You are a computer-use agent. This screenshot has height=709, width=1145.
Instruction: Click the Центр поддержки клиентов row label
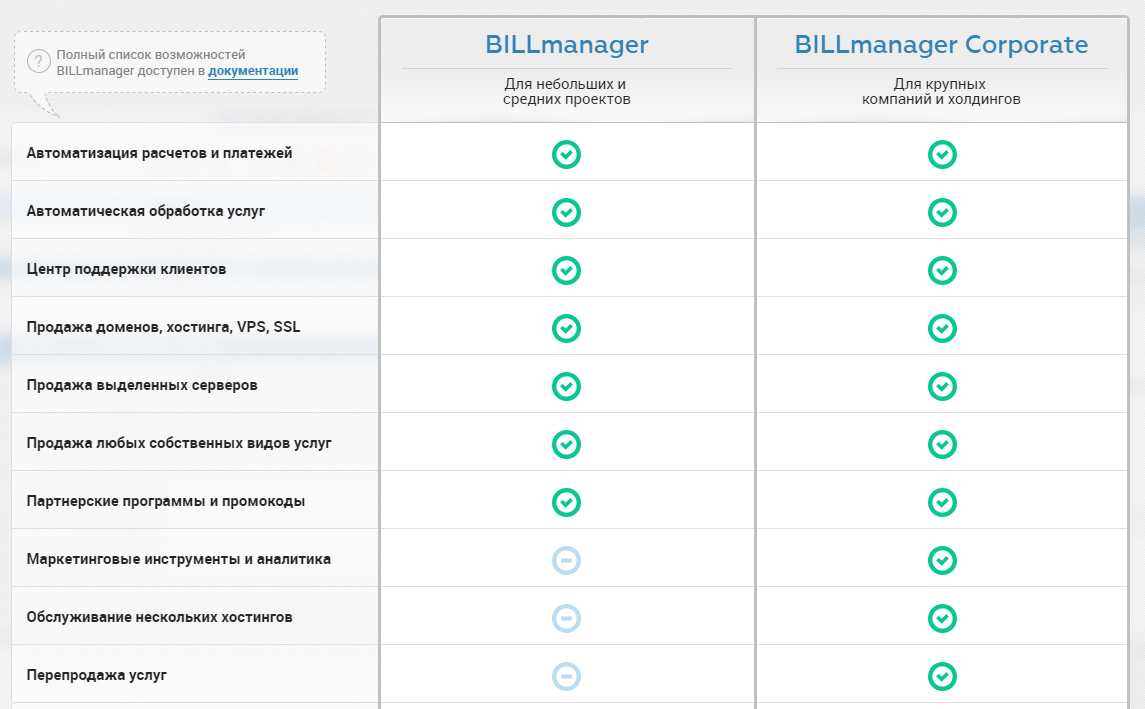pos(126,270)
